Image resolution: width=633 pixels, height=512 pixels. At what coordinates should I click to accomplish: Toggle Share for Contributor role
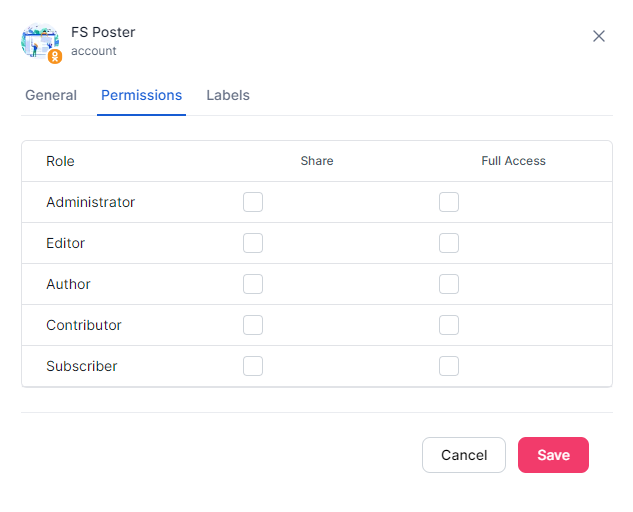[253, 325]
